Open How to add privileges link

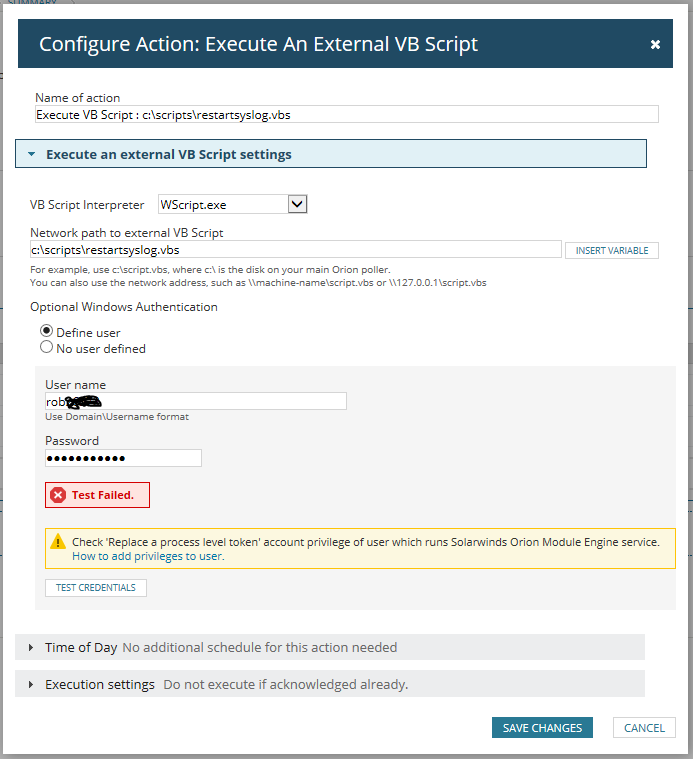point(148,556)
